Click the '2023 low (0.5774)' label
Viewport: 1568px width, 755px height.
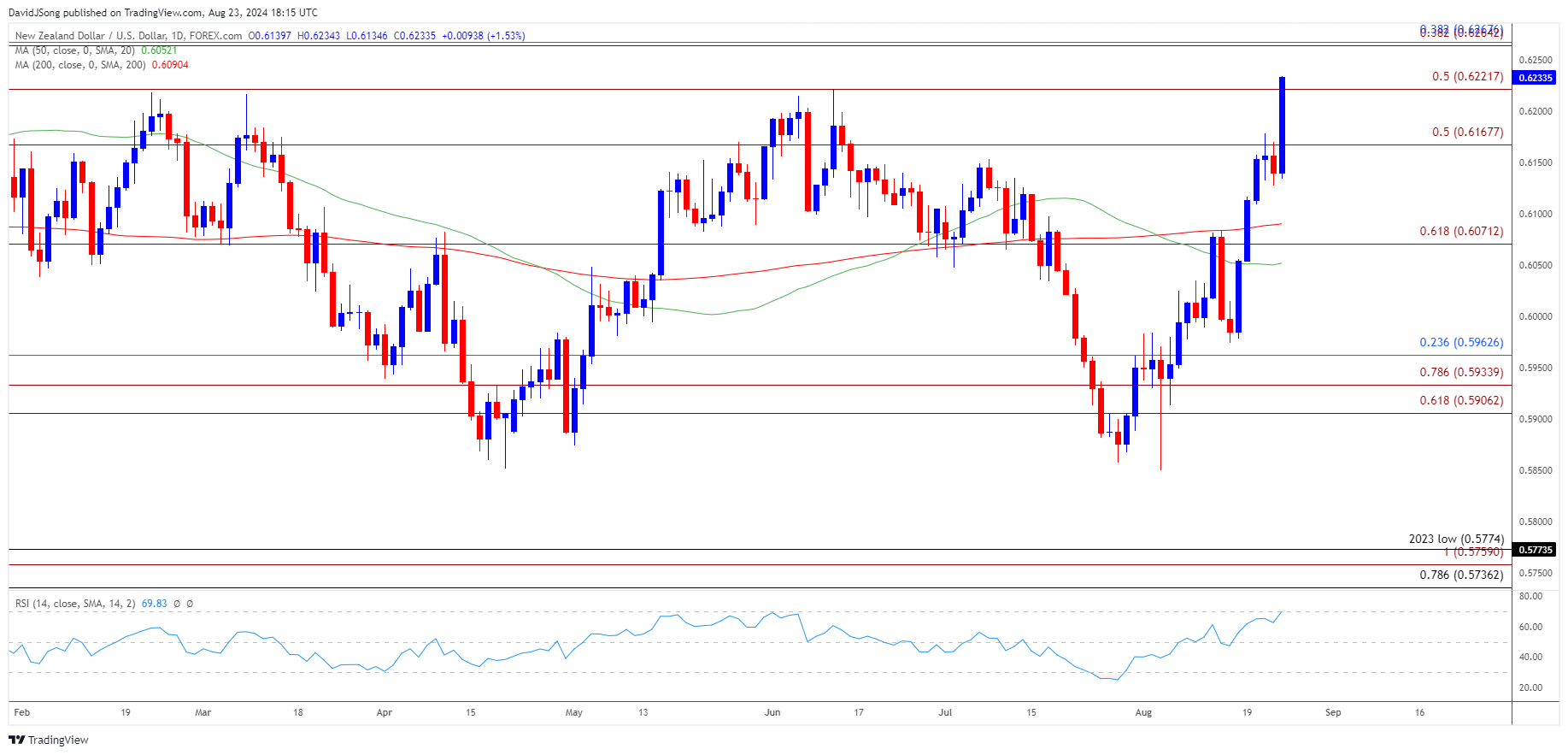click(1456, 539)
